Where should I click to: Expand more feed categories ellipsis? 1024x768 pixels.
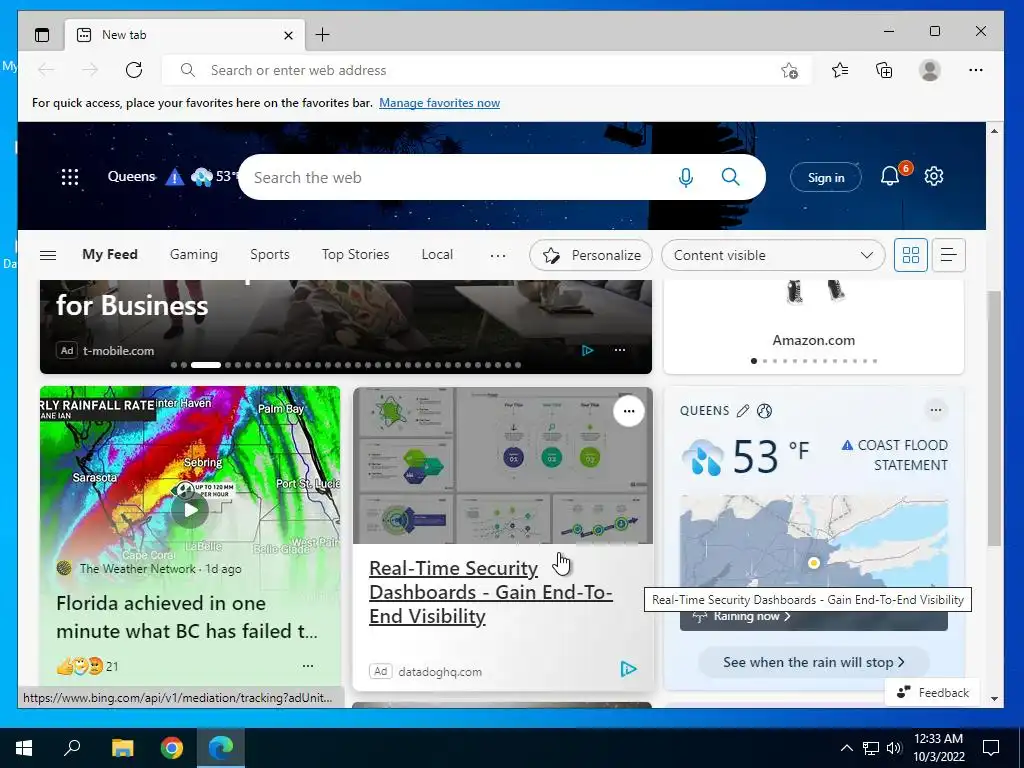pyautogui.click(x=498, y=255)
